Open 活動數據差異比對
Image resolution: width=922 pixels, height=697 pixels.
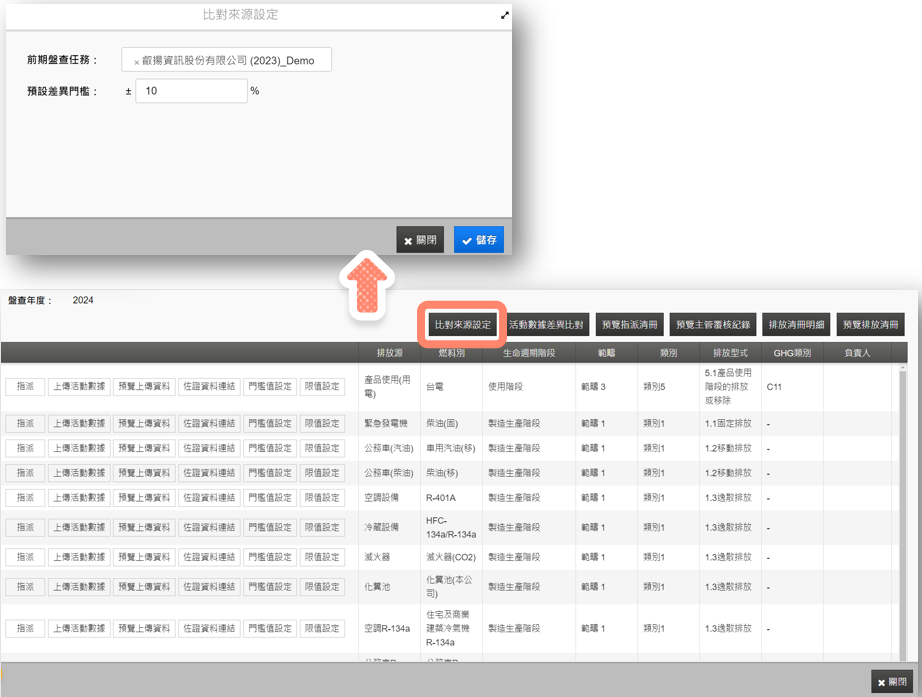click(546, 325)
